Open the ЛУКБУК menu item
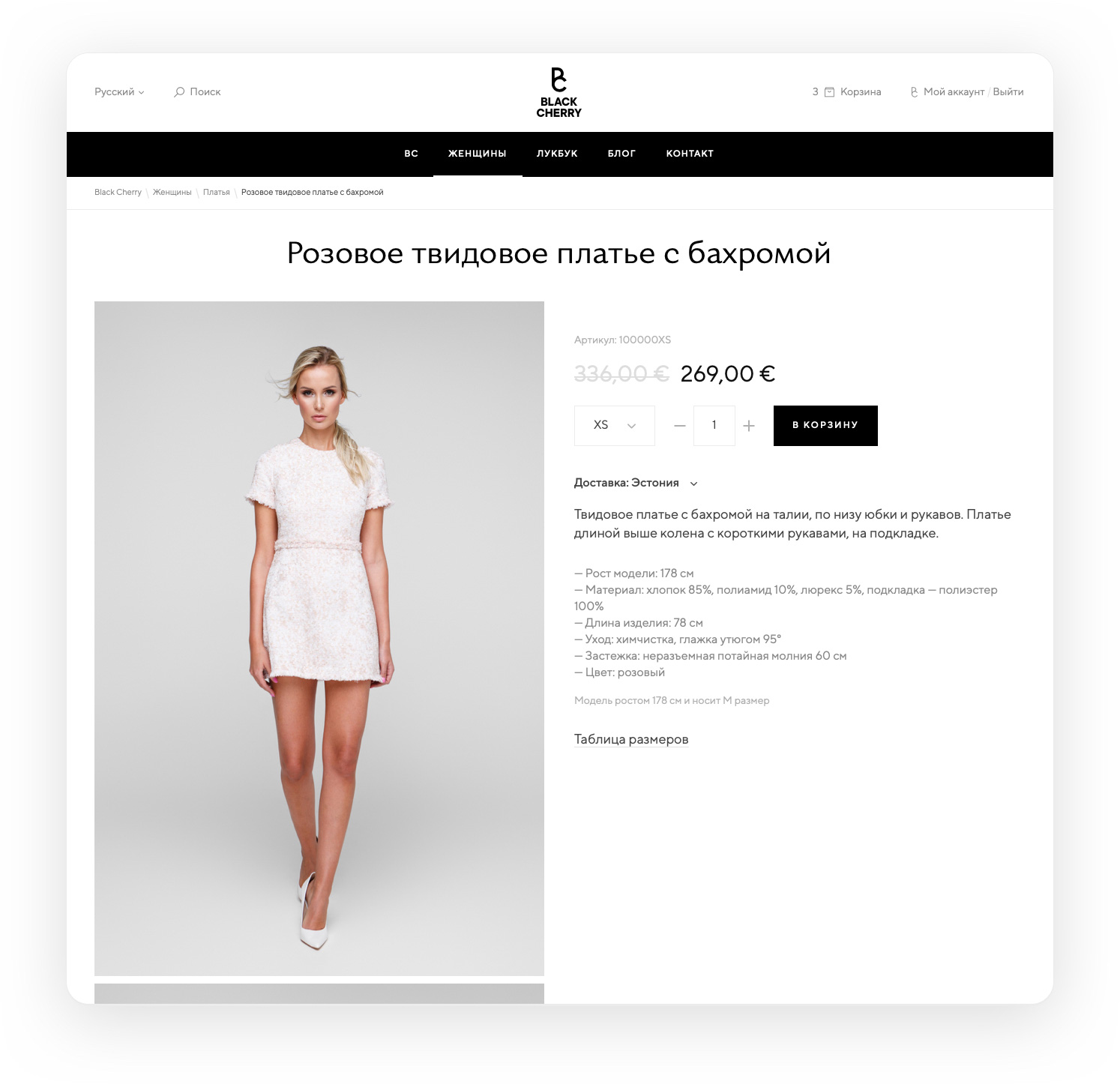This screenshot has width=1120, height=1084. 557,154
